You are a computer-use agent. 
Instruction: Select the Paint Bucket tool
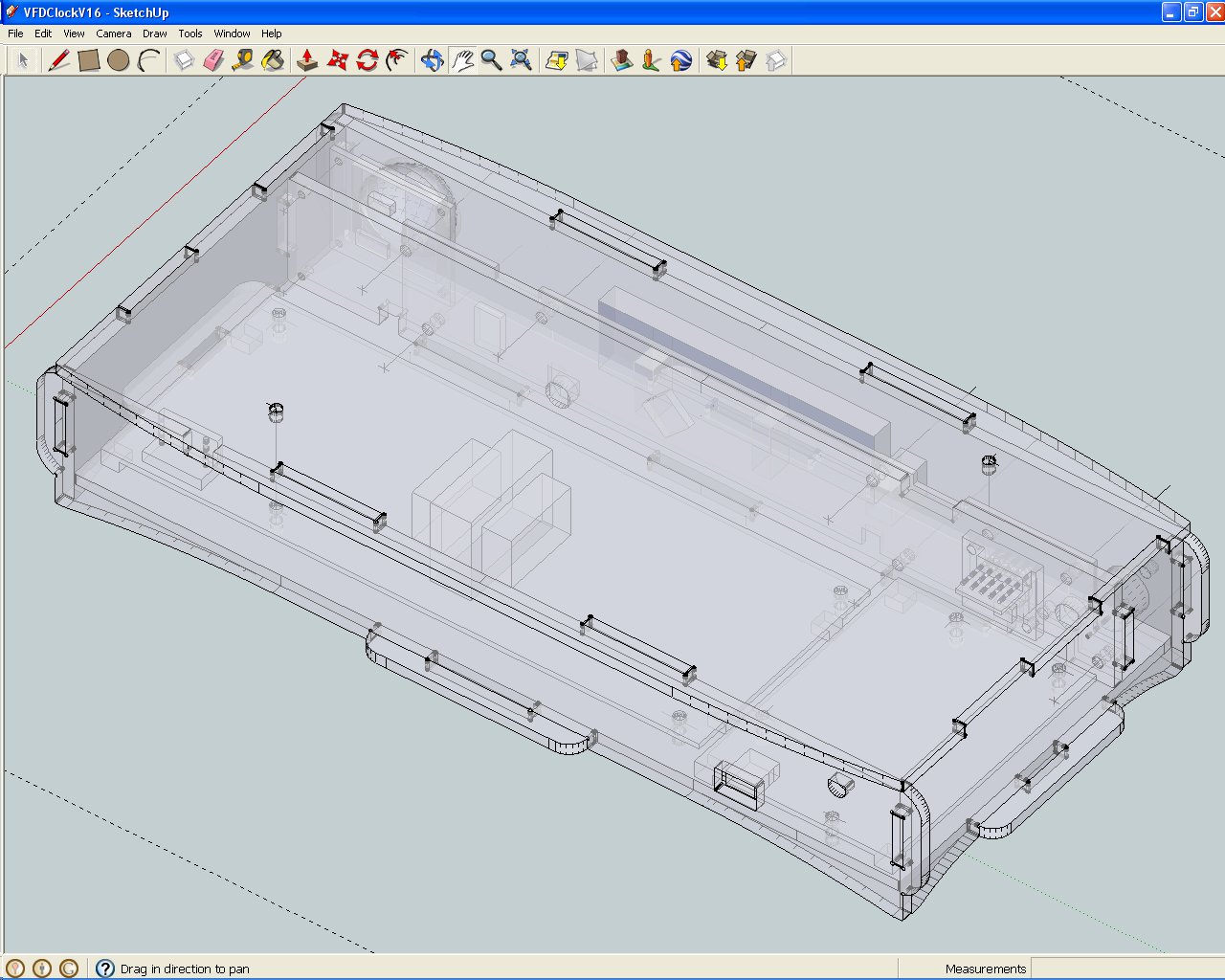273,61
